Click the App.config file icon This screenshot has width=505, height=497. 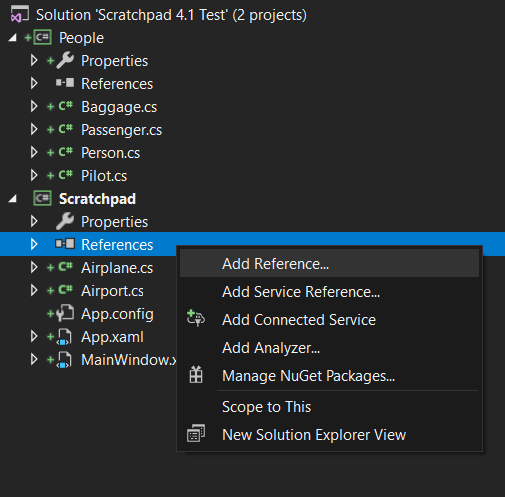coord(65,313)
